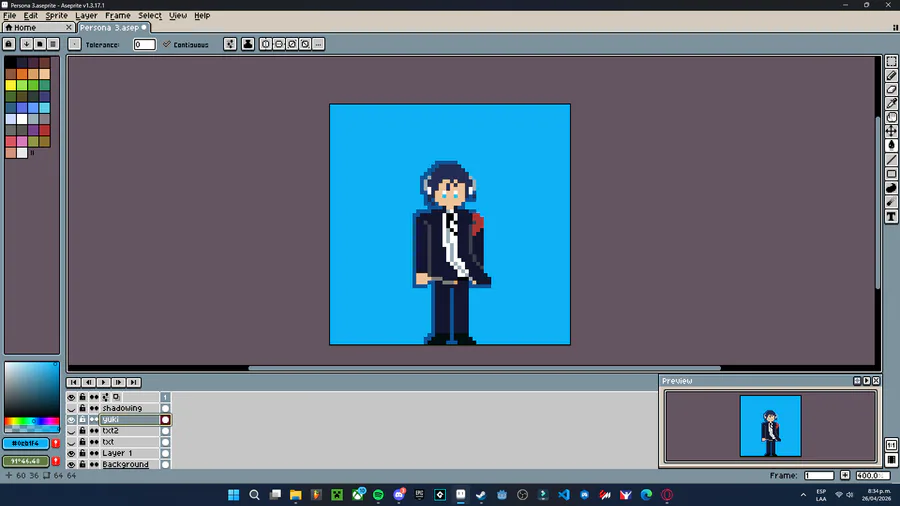The image size is (900, 506).
Task: Choose the Move tool
Action: (891, 131)
